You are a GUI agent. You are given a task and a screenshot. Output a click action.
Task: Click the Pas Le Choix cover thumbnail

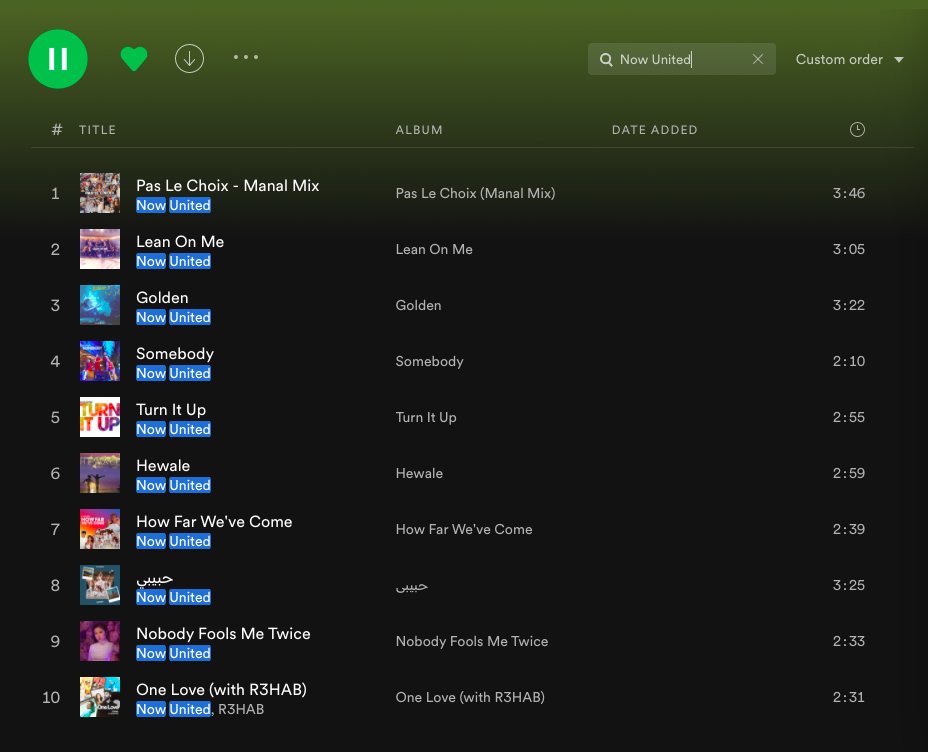(x=100, y=193)
